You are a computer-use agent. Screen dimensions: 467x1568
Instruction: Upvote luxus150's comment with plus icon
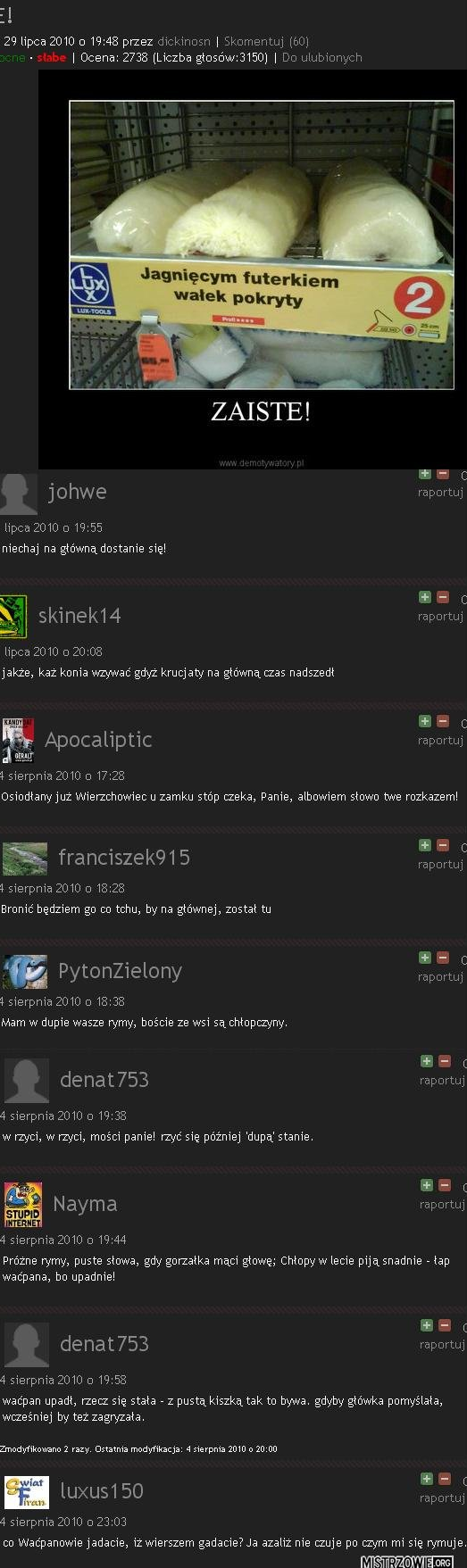(x=426, y=1479)
